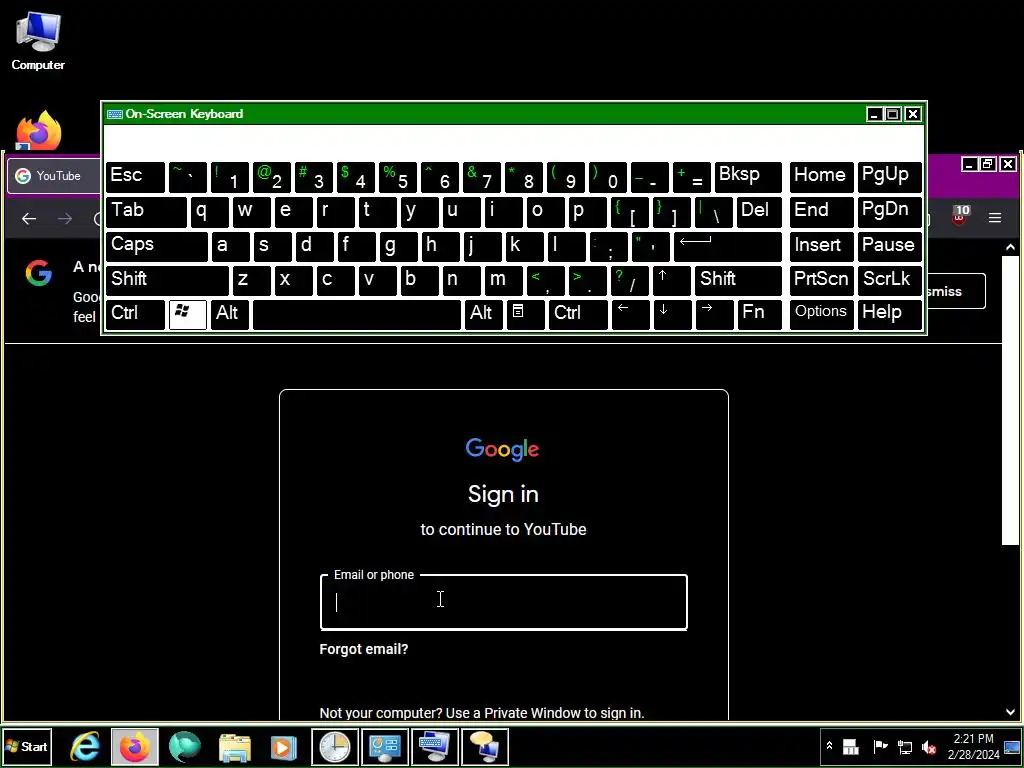Select the YouTube tab in Firefox
Viewport: 1024px width, 768px height.
coord(54,176)
